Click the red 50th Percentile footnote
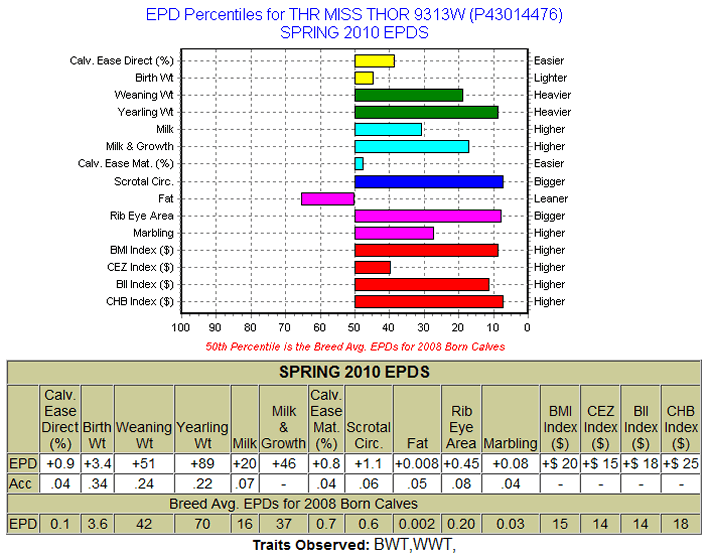Viewport: 709px width, 557px height. tap(355, 347)
